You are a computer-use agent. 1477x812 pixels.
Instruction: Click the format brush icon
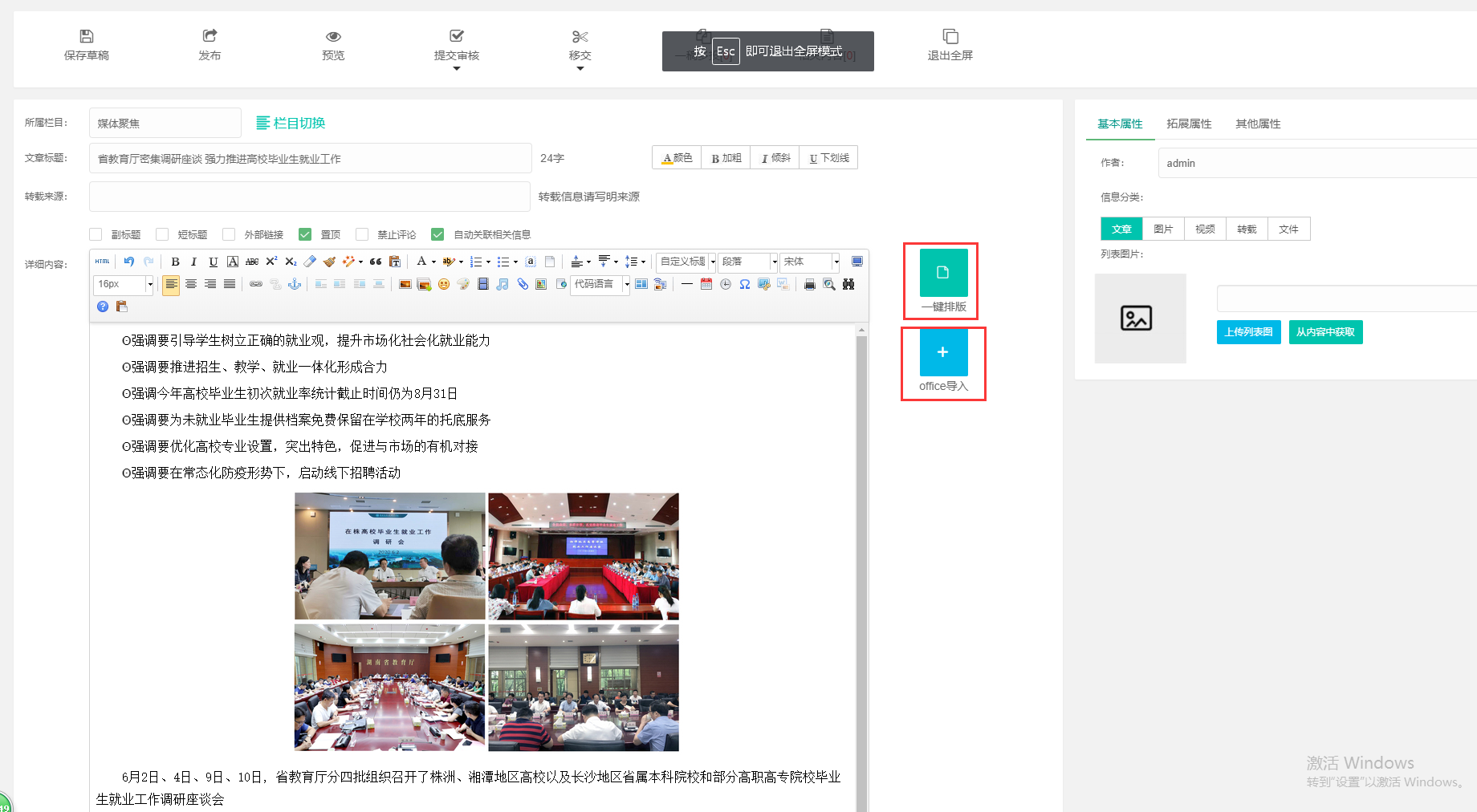click(329, 262)
